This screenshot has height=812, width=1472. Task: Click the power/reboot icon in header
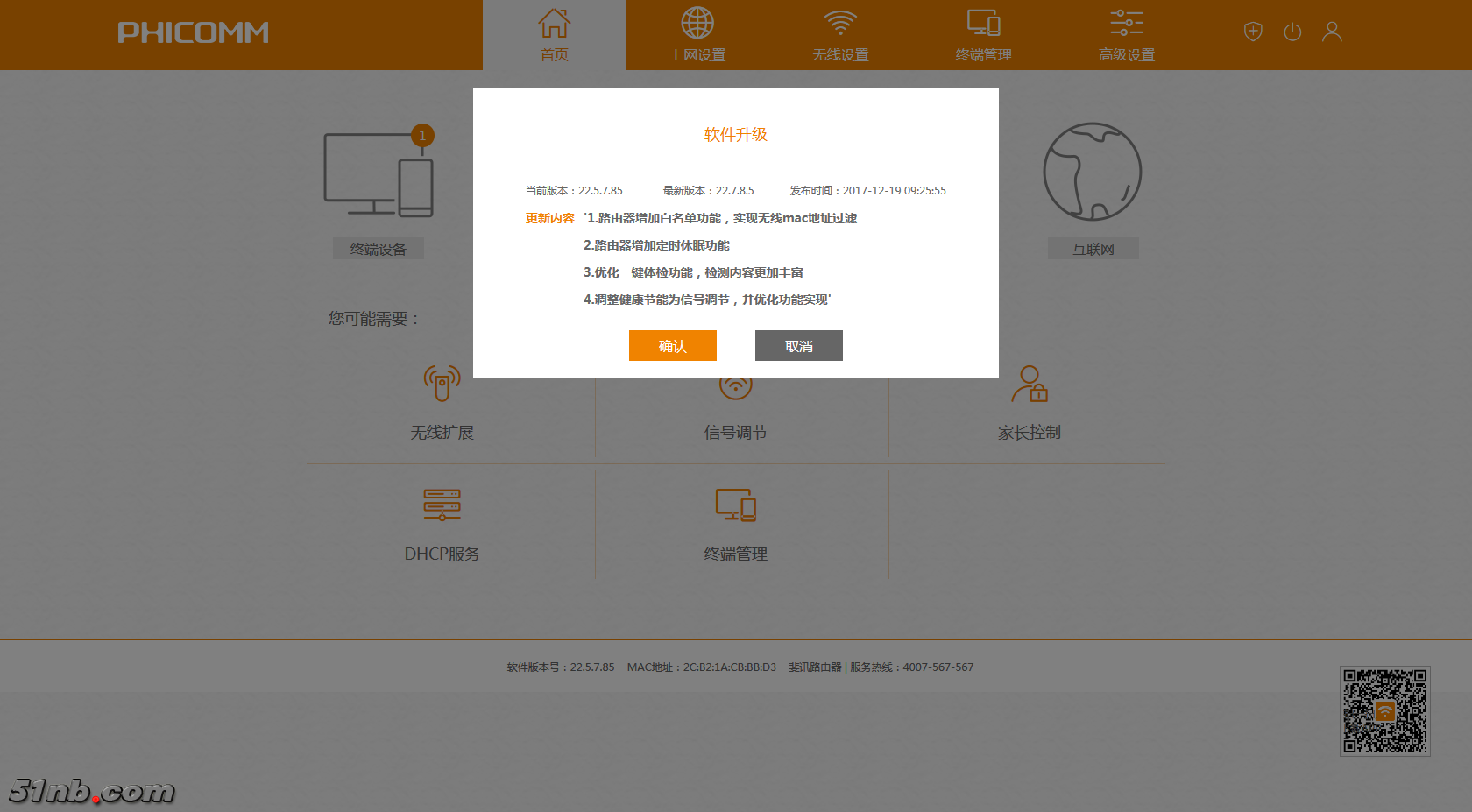pos(1292,32)
